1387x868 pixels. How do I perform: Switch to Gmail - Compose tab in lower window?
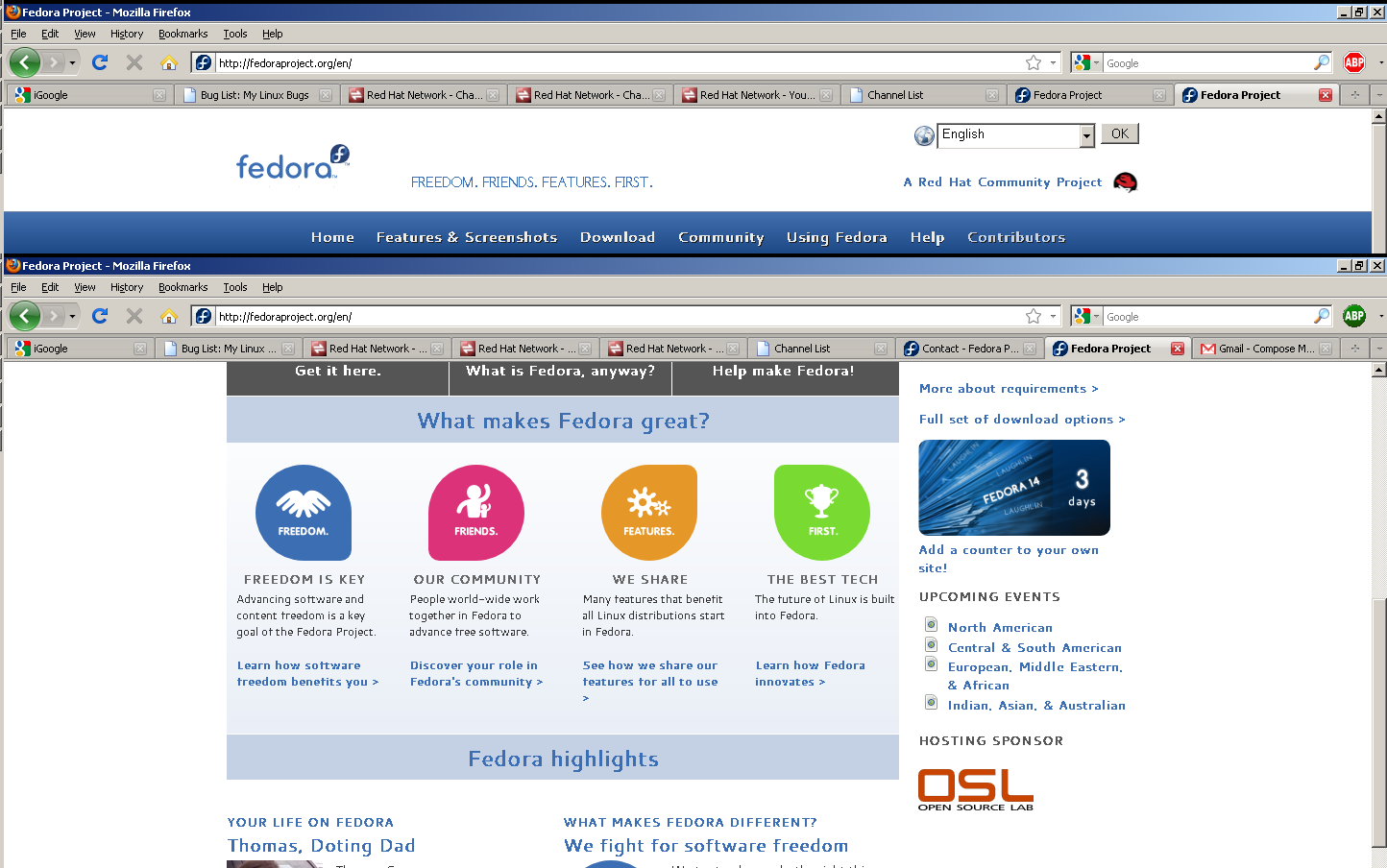pos(1264,349)
